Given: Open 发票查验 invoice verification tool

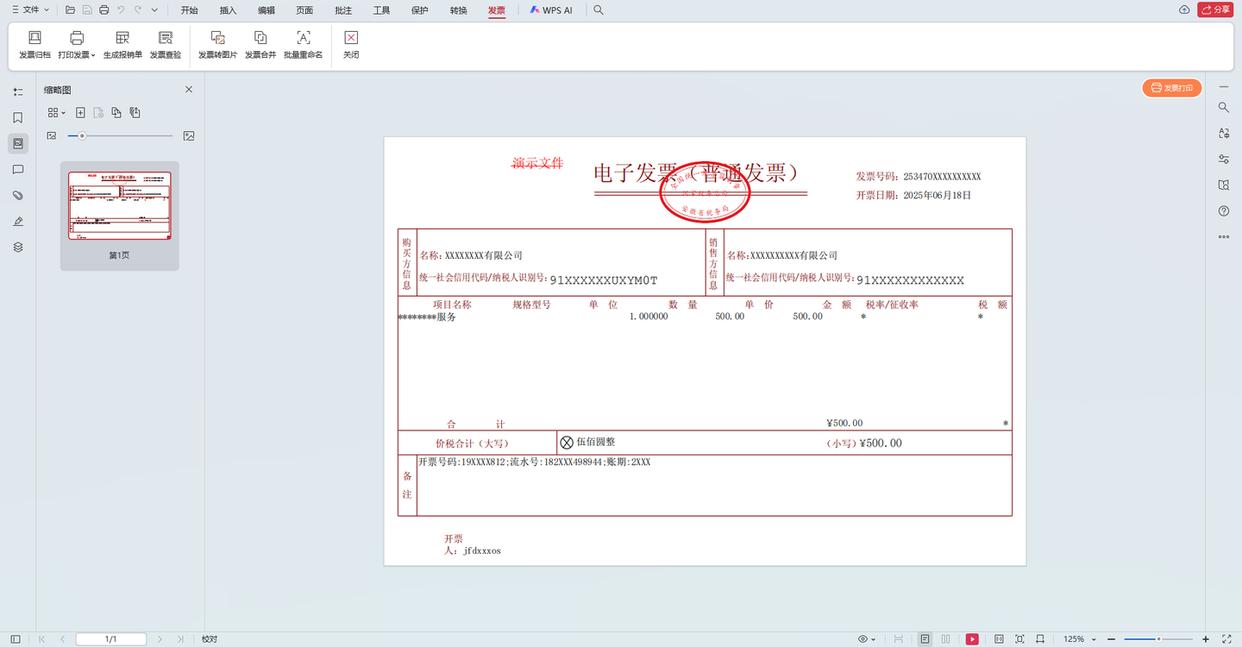Looking at the screenshot, I should click(164, 44).
